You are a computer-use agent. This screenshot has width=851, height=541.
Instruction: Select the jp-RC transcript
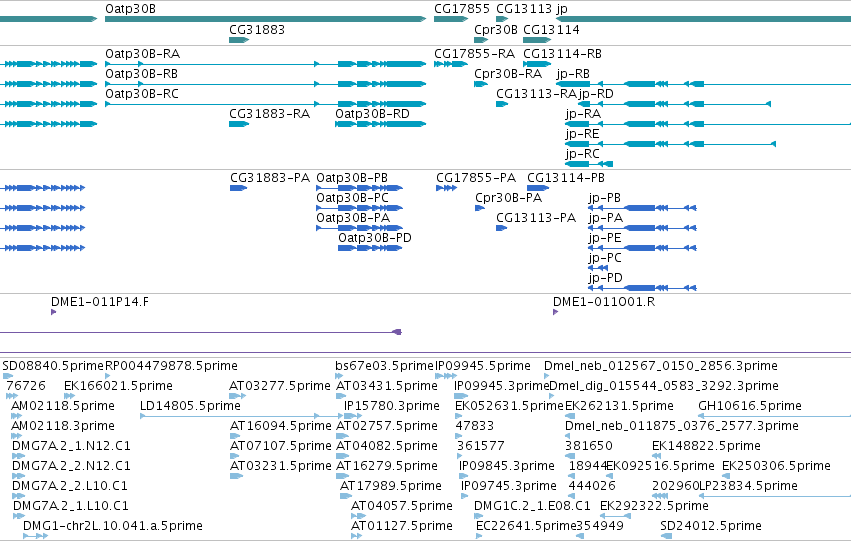(589, 164)
